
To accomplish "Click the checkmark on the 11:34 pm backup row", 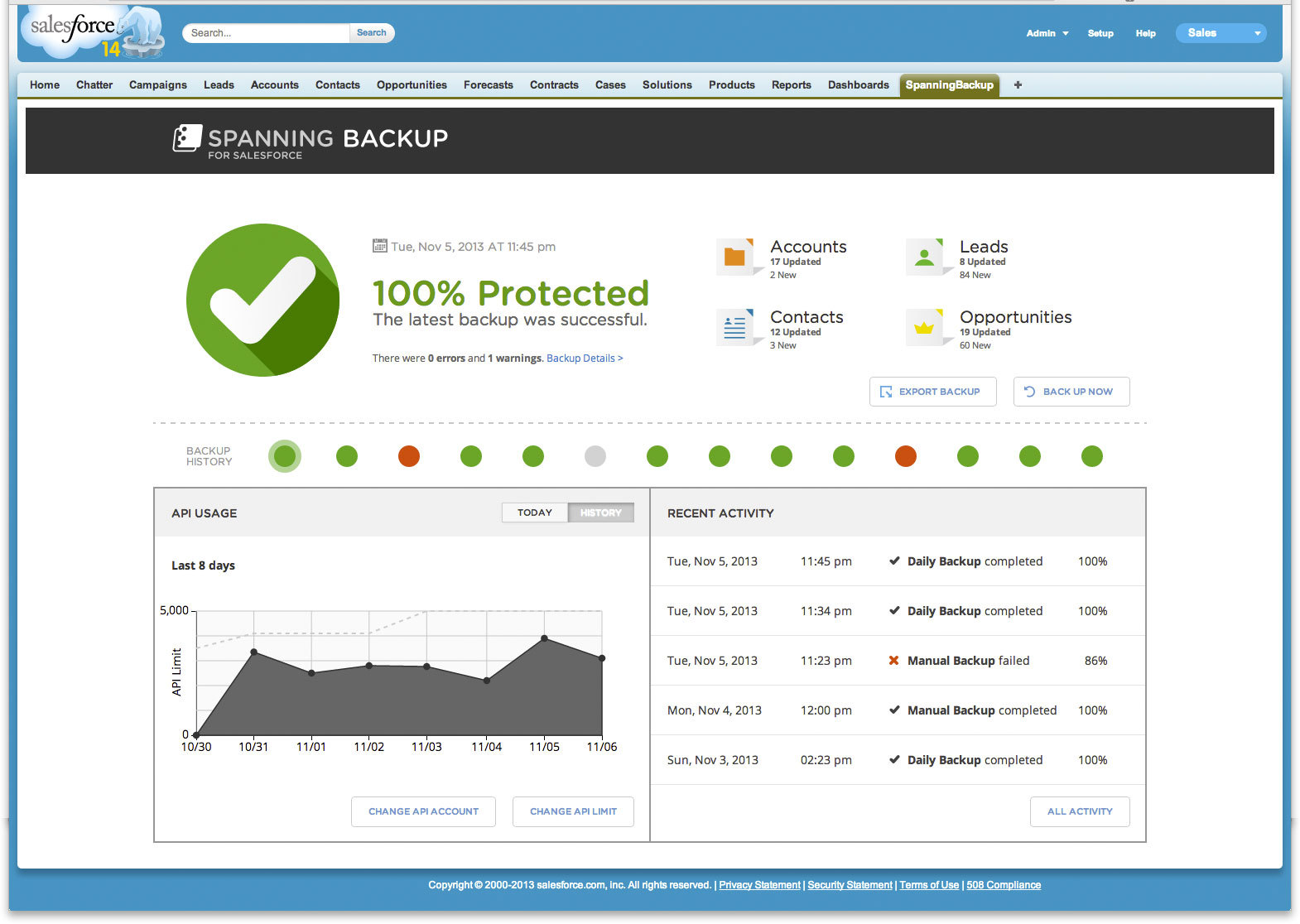I will [894, 610].
